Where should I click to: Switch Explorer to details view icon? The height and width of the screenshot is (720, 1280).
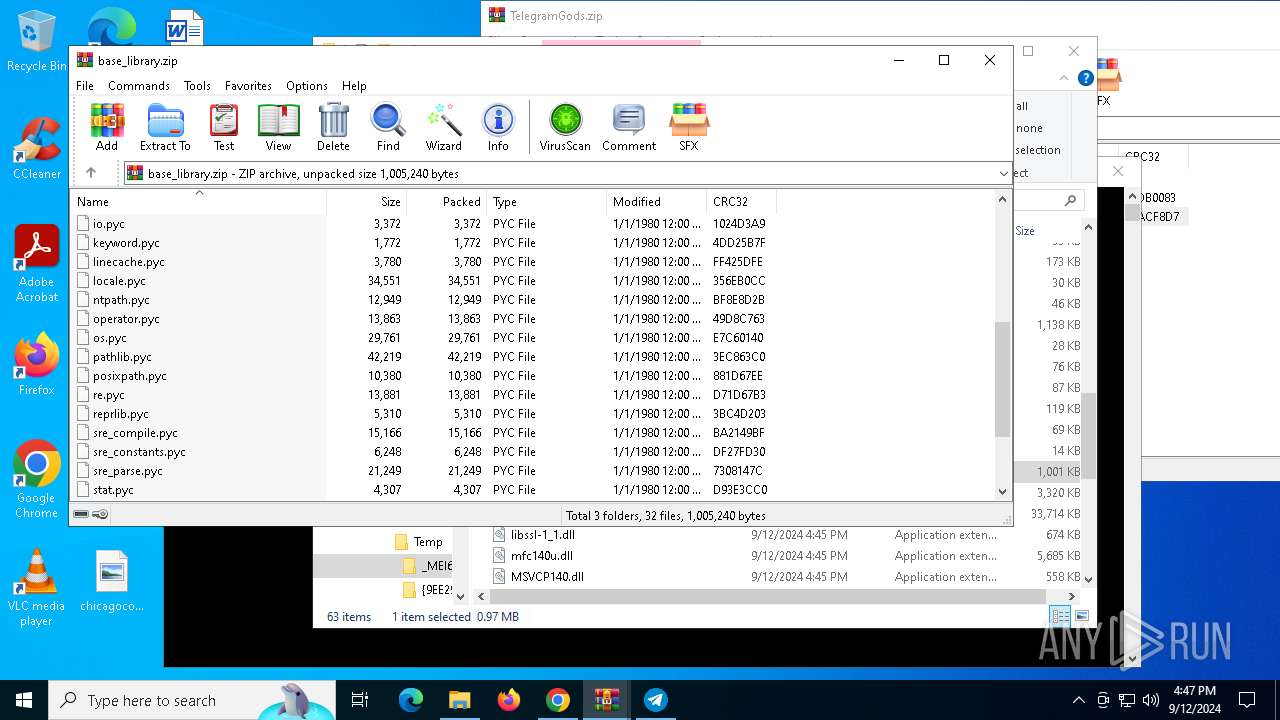(1060, 616)
